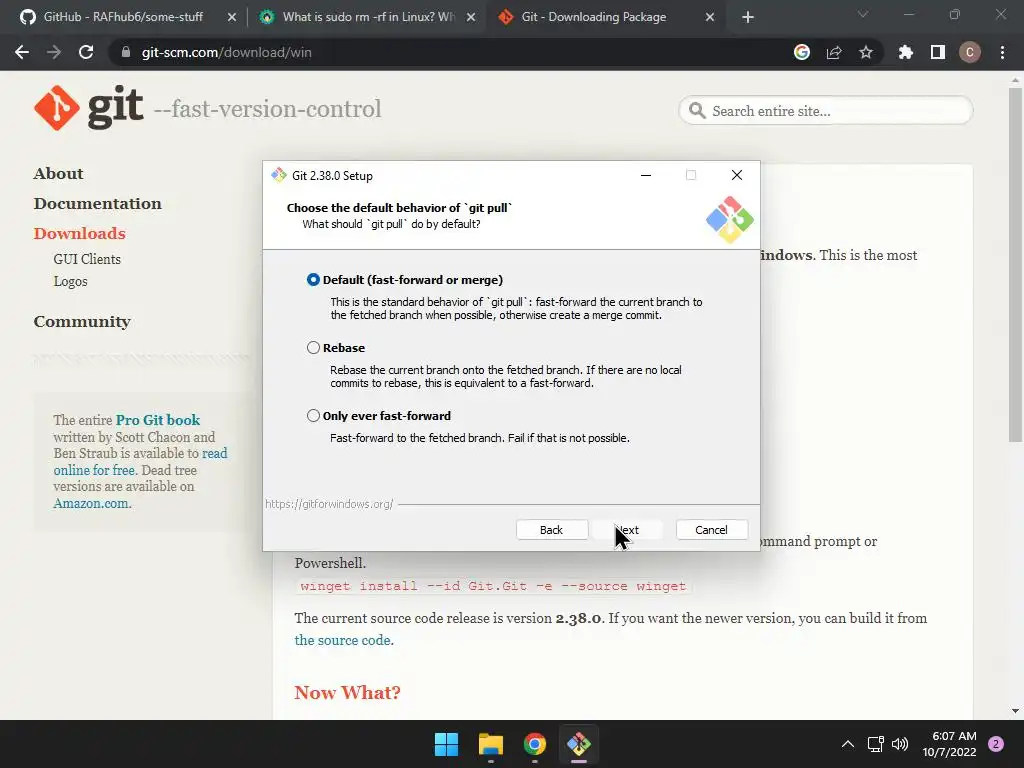1024x768 pixels.
Task: Show hidden system tray icons
Action: point(848,744)
